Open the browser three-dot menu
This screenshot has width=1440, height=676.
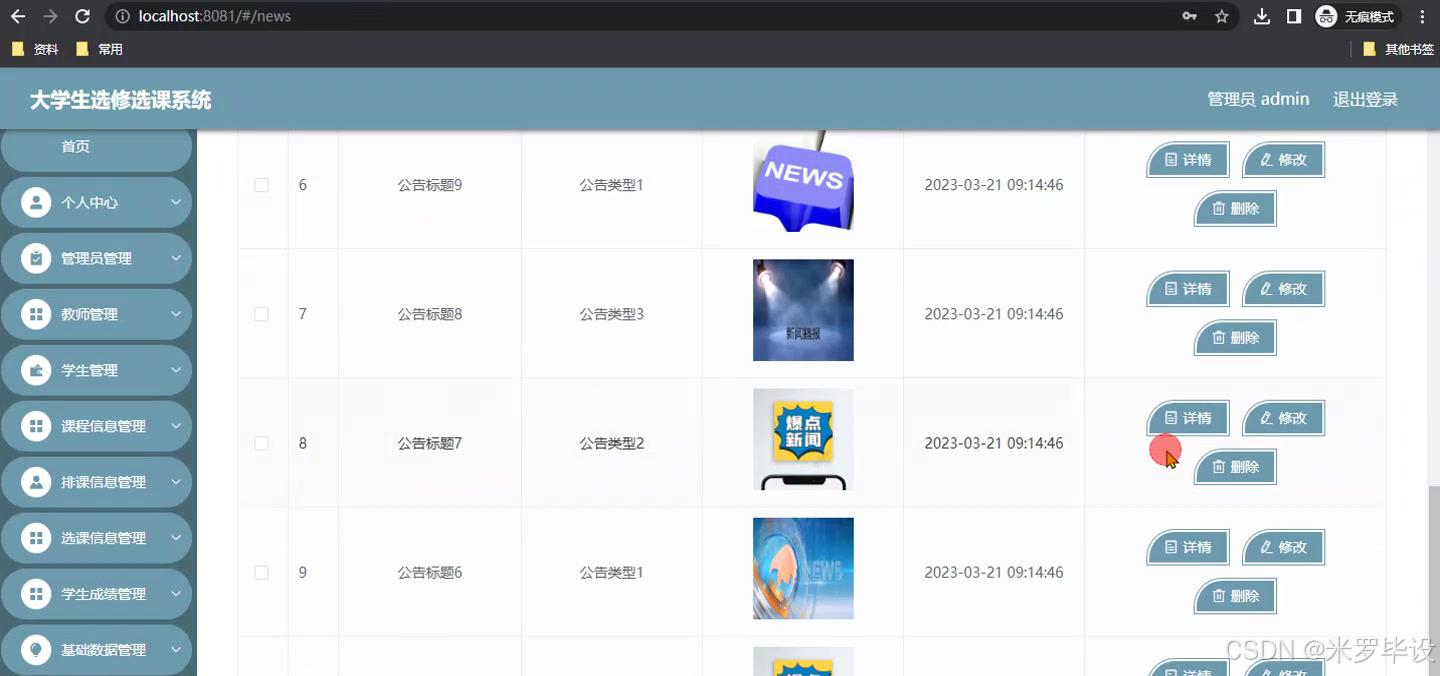coord(1422,16)
